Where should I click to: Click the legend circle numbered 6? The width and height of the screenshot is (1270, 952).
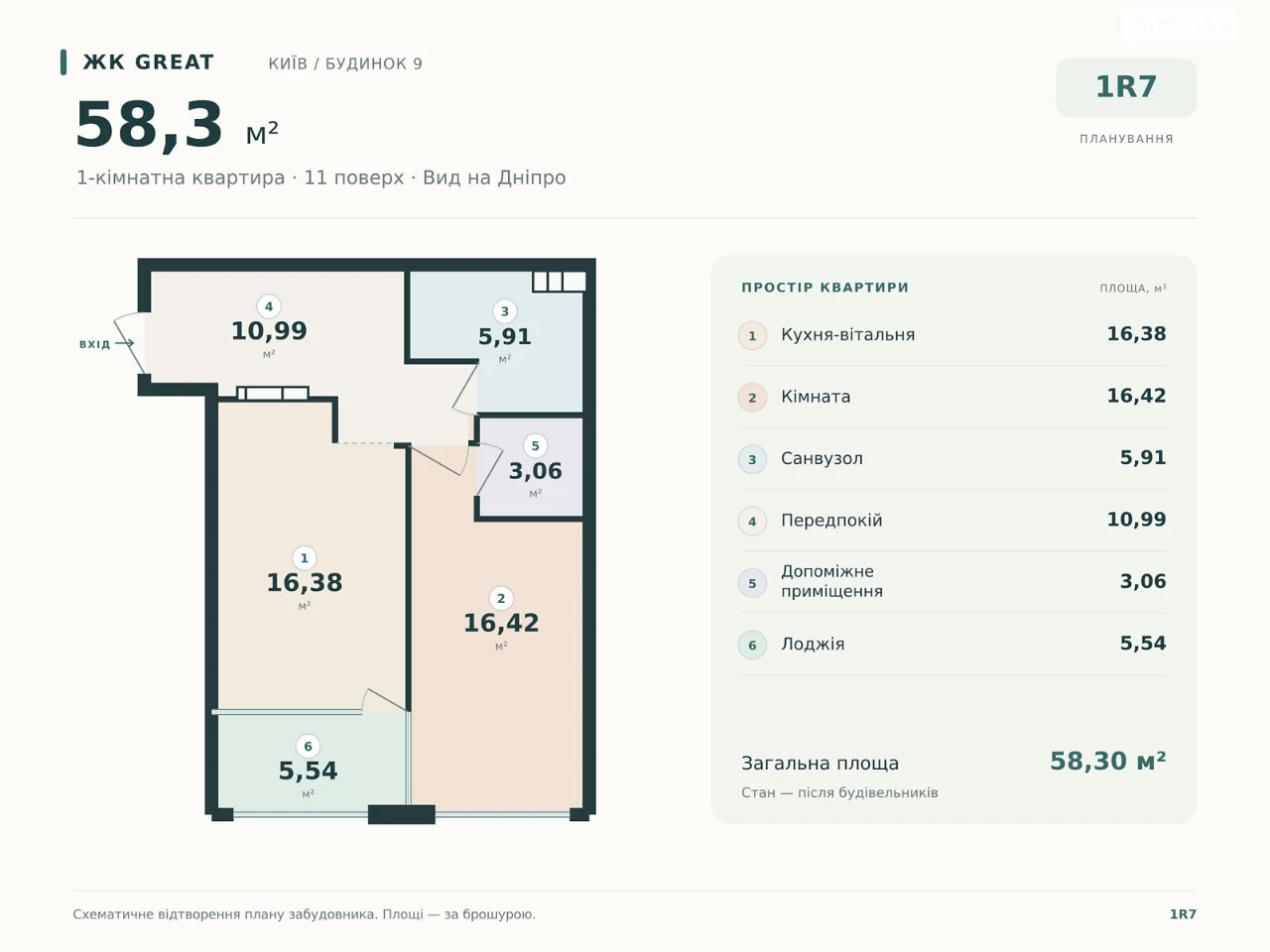752,646
